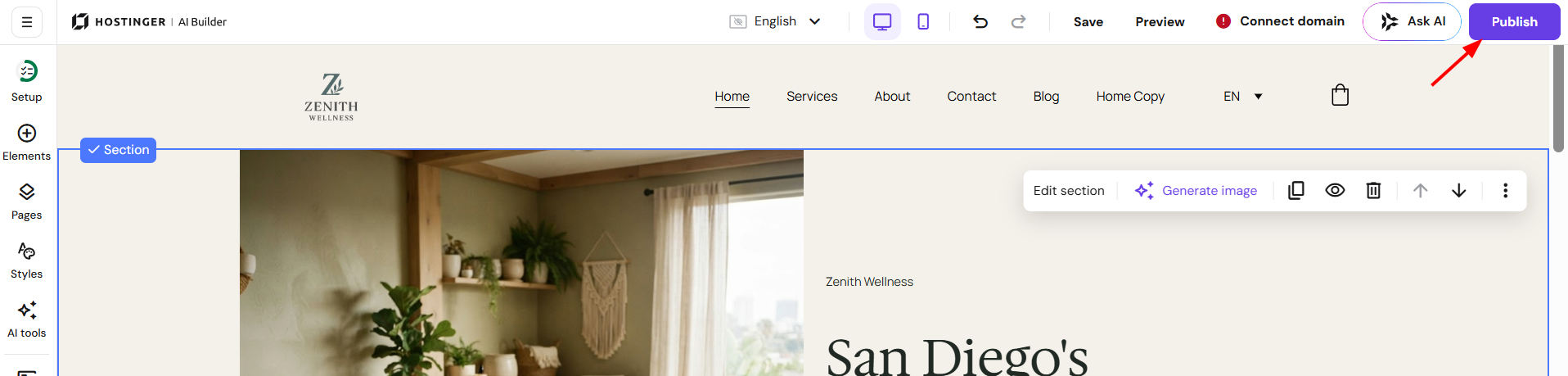The height and width of the screenshot is (376, 1568).
Task: Duplicate the section
Action: coord(1296,191)
